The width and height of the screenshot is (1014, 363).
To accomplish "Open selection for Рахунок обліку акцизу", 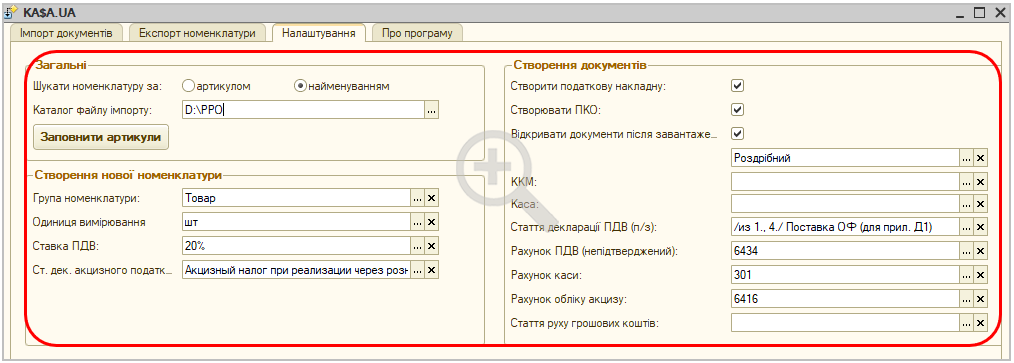I will tap(966, 298).
